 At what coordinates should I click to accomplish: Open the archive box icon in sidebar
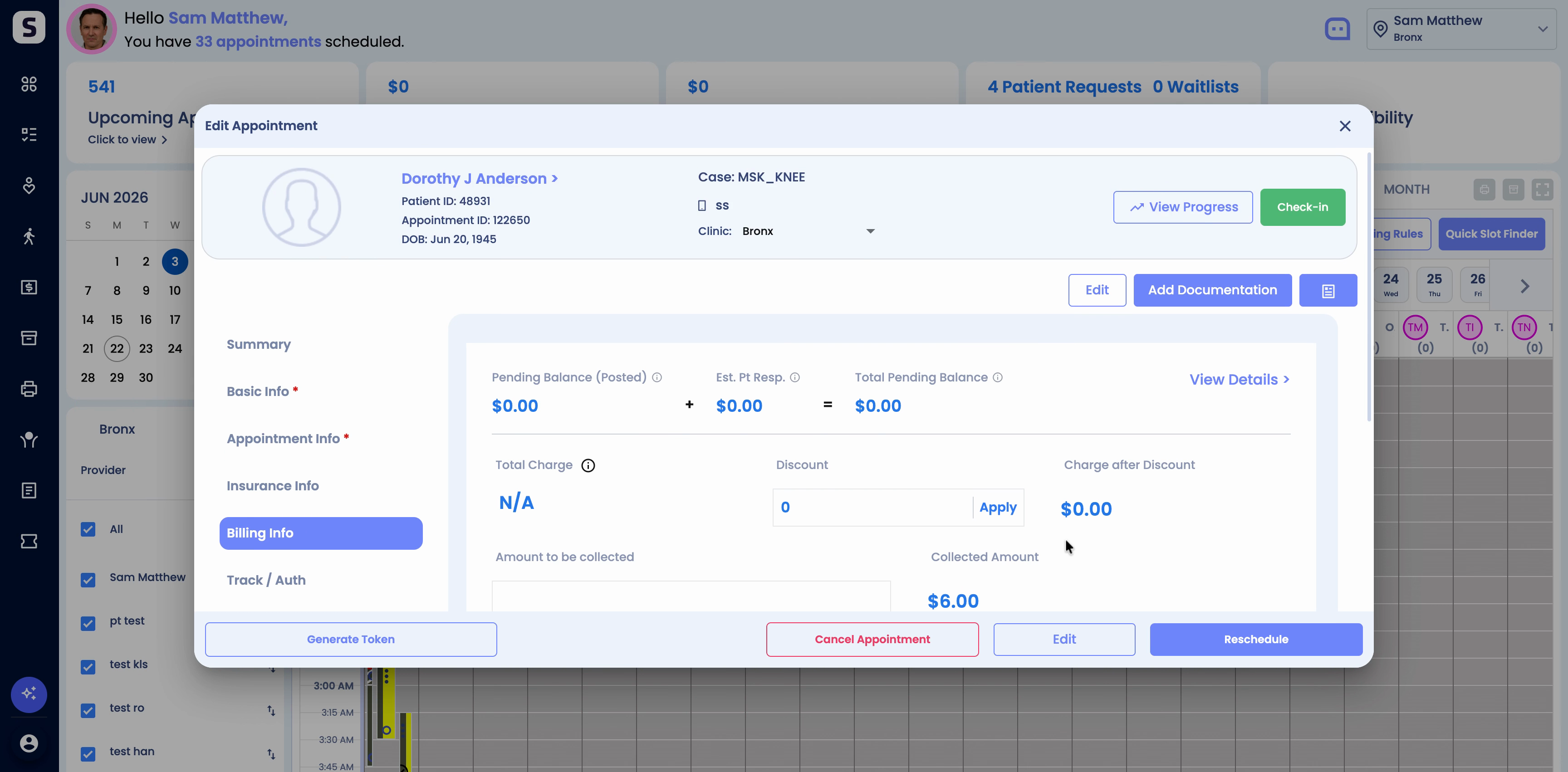[29, 337]
